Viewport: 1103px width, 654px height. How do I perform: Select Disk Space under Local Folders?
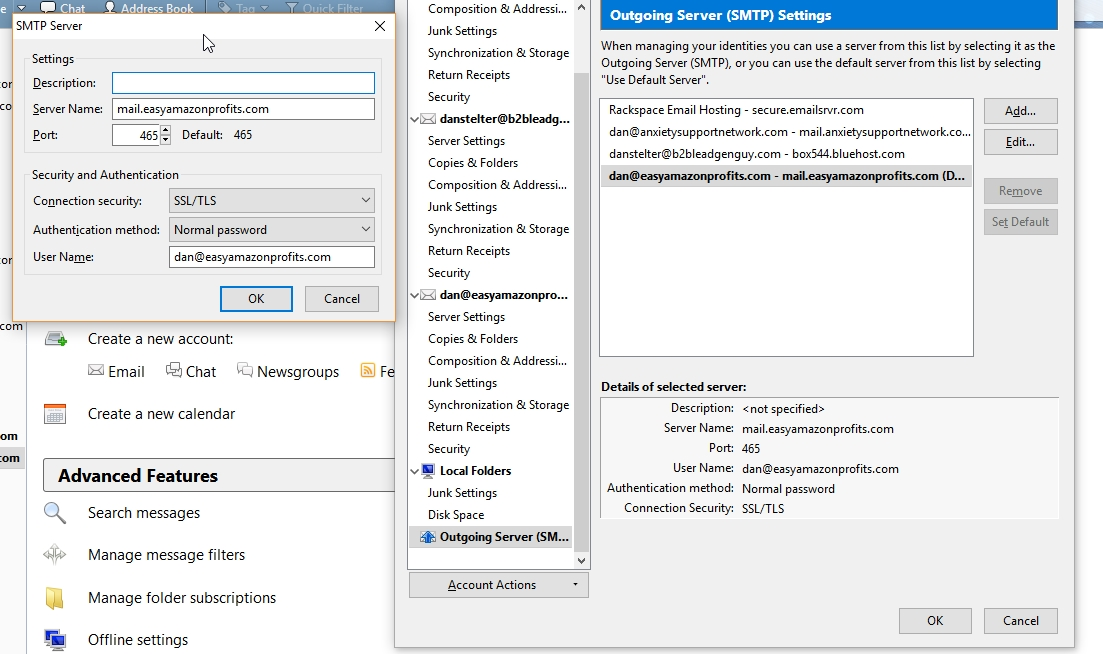pos(456,515)
